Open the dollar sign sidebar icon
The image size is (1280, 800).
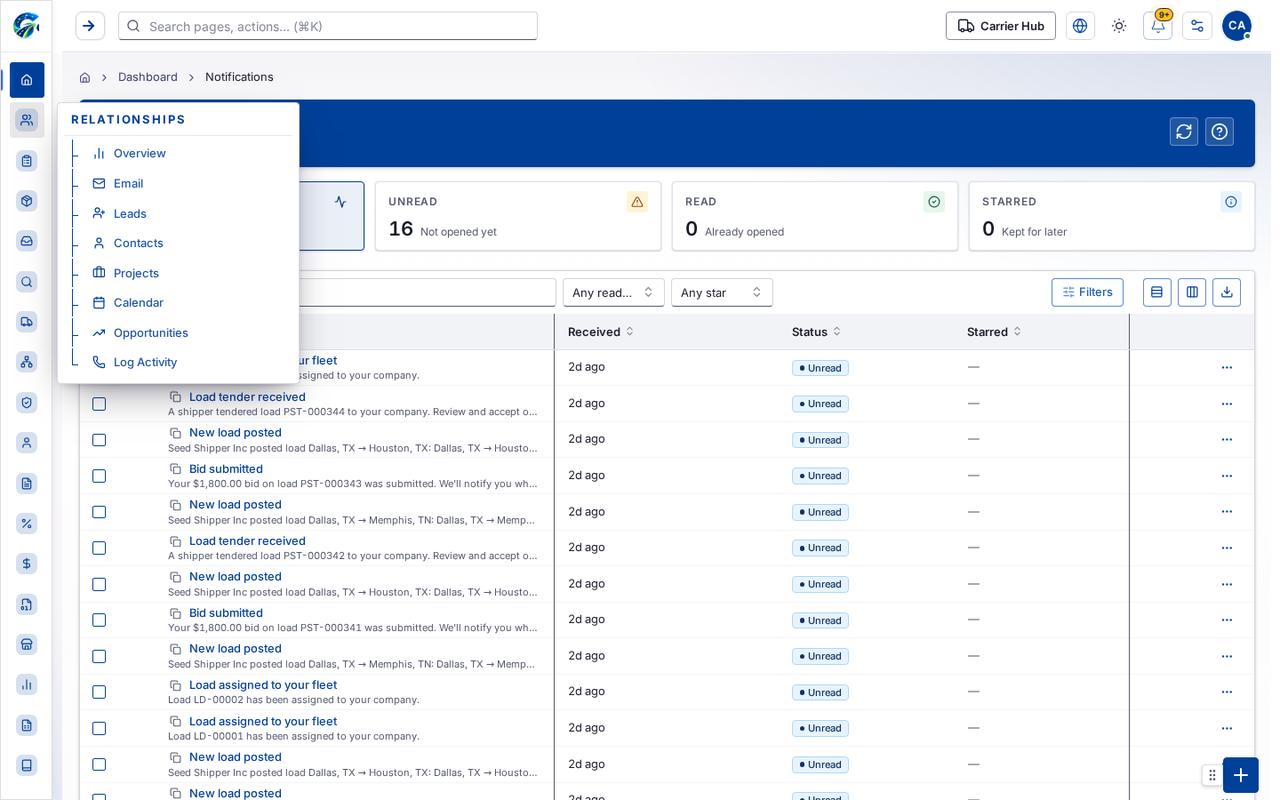[27, 564]
